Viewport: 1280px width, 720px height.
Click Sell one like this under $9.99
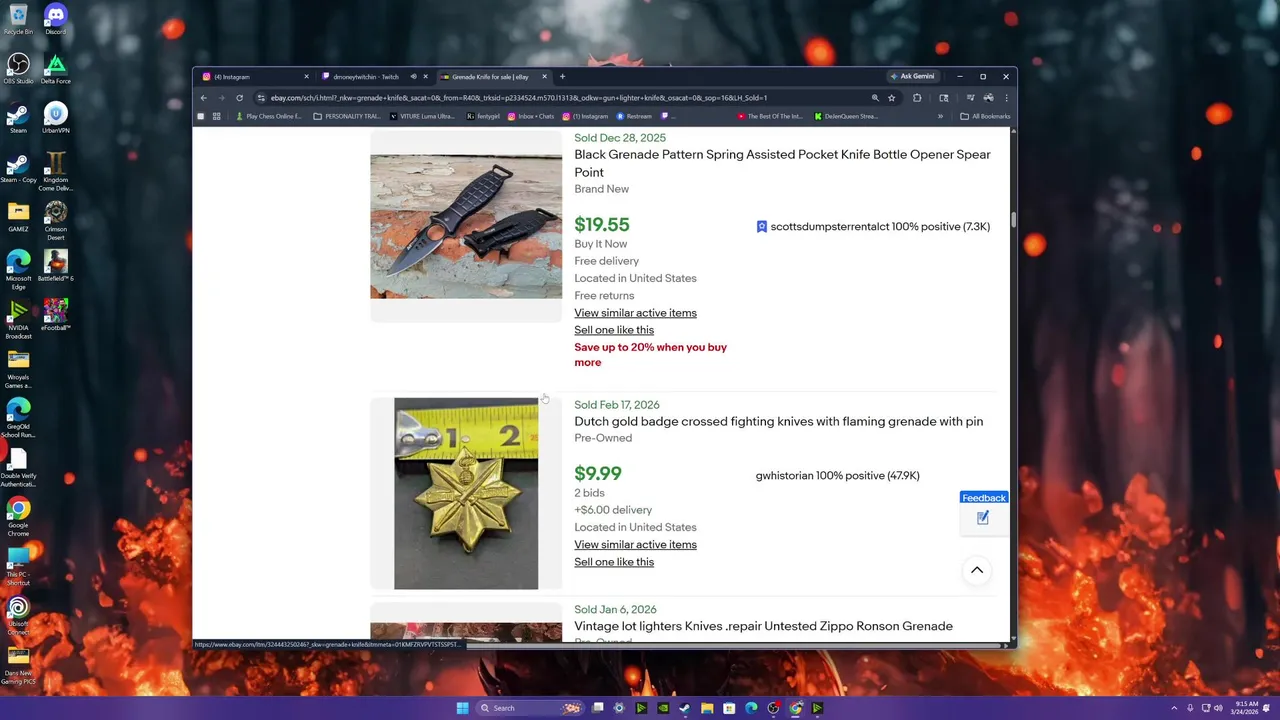pos(614,562)
